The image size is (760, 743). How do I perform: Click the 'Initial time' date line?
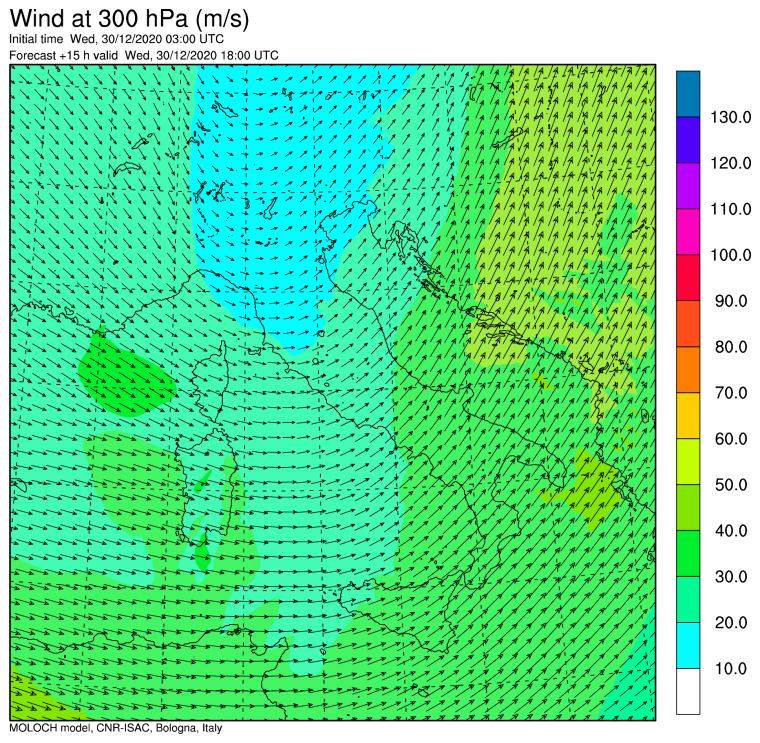[x=116, y=39]
